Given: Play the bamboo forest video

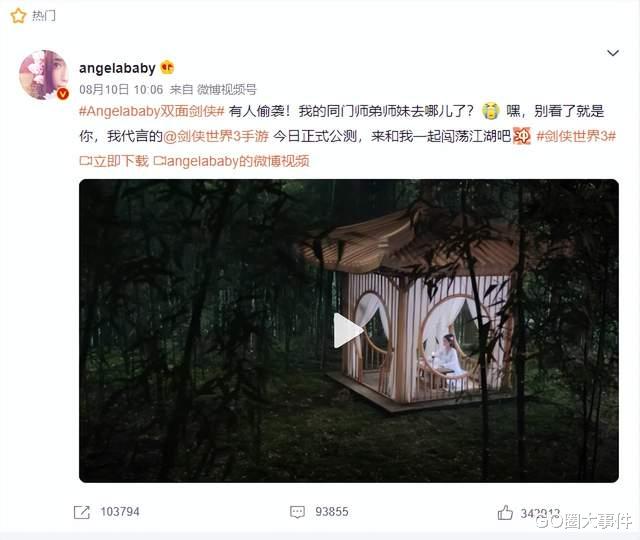Looking at the screenshot, I should point(348,331).
